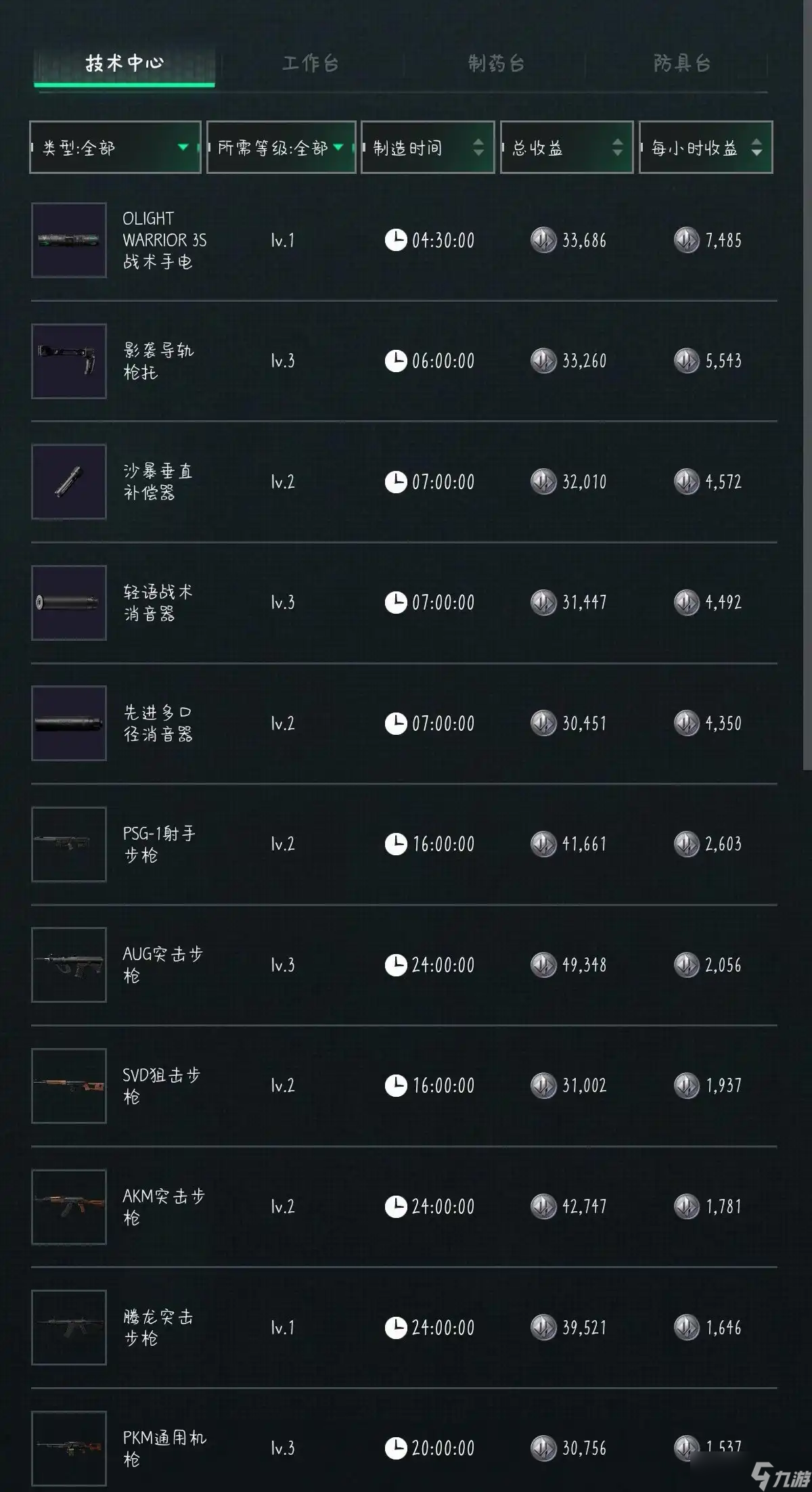
Task: Click the AKM突击步枪 weapon icon
Action: [69, 1206]
